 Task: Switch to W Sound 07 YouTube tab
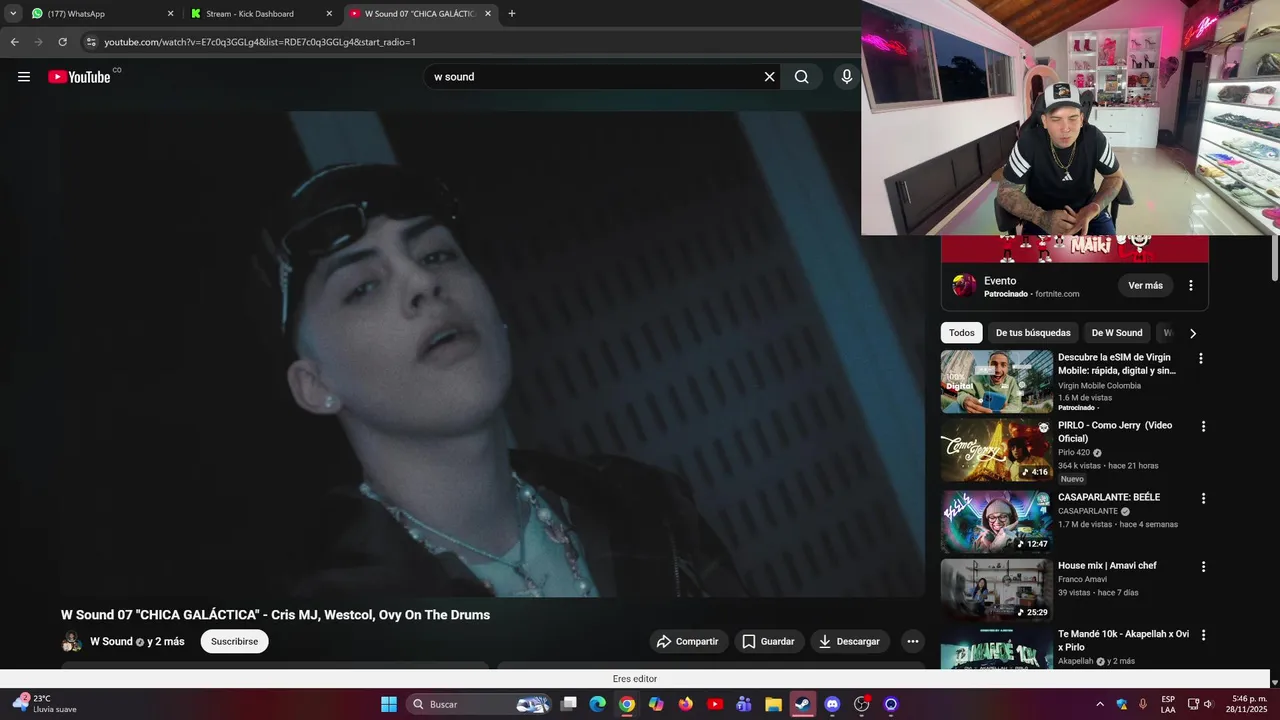421,14
